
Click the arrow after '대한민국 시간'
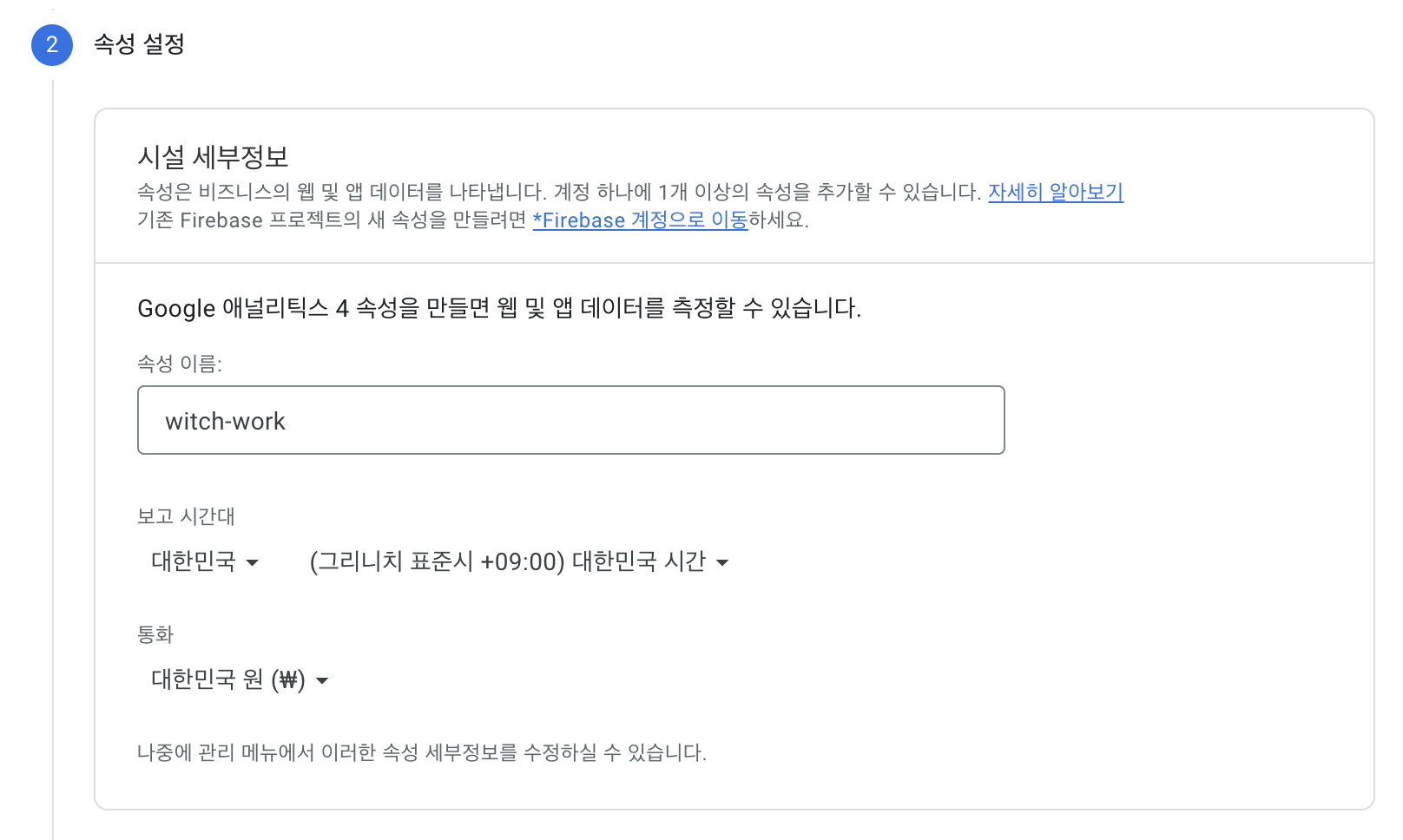(722, 562)
